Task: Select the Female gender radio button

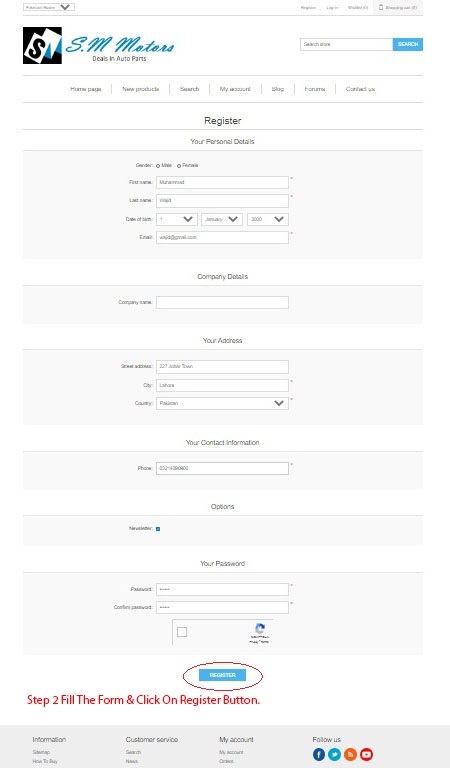Action: [179, 166]
